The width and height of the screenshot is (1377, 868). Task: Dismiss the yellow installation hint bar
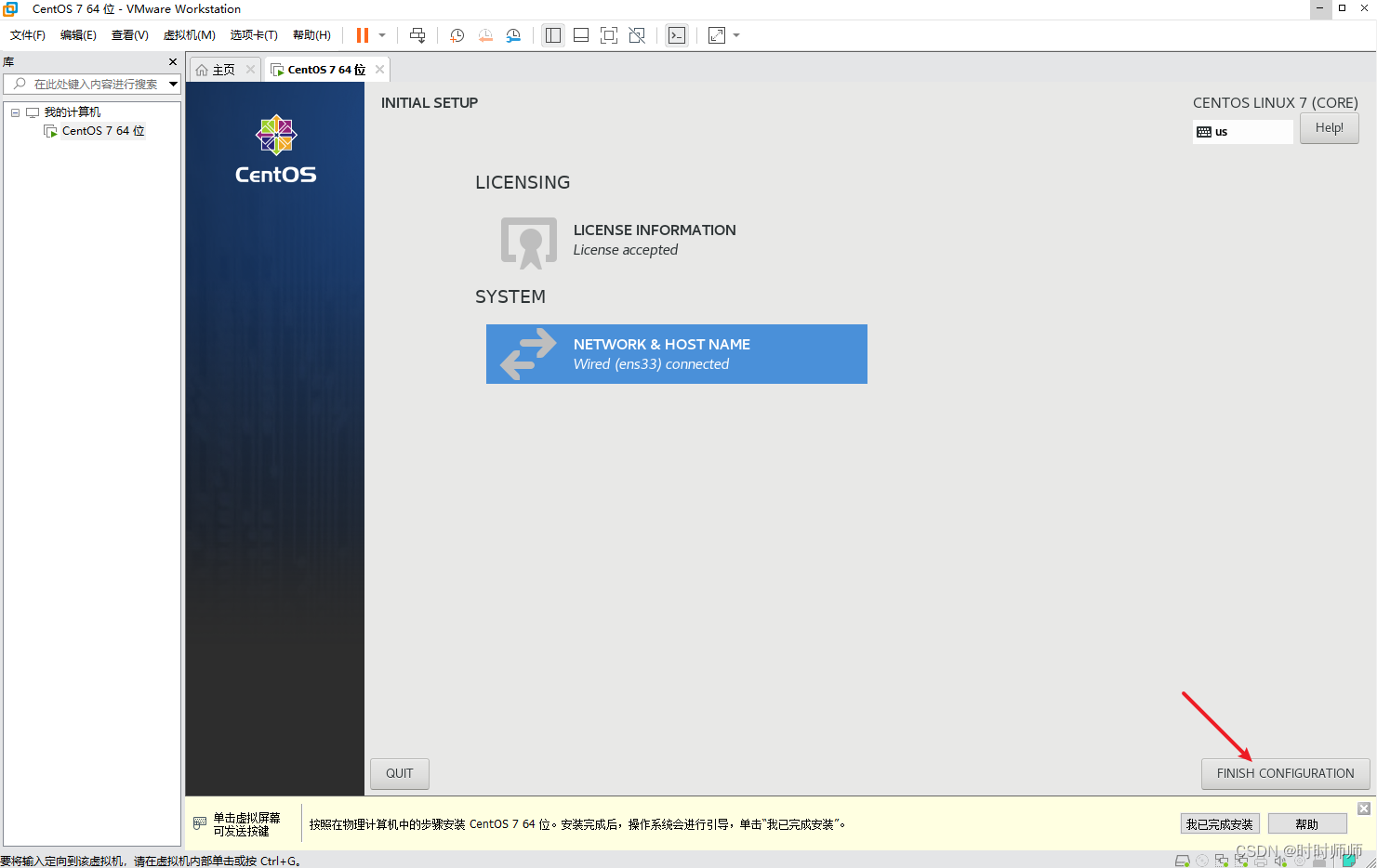point(1364,809)
